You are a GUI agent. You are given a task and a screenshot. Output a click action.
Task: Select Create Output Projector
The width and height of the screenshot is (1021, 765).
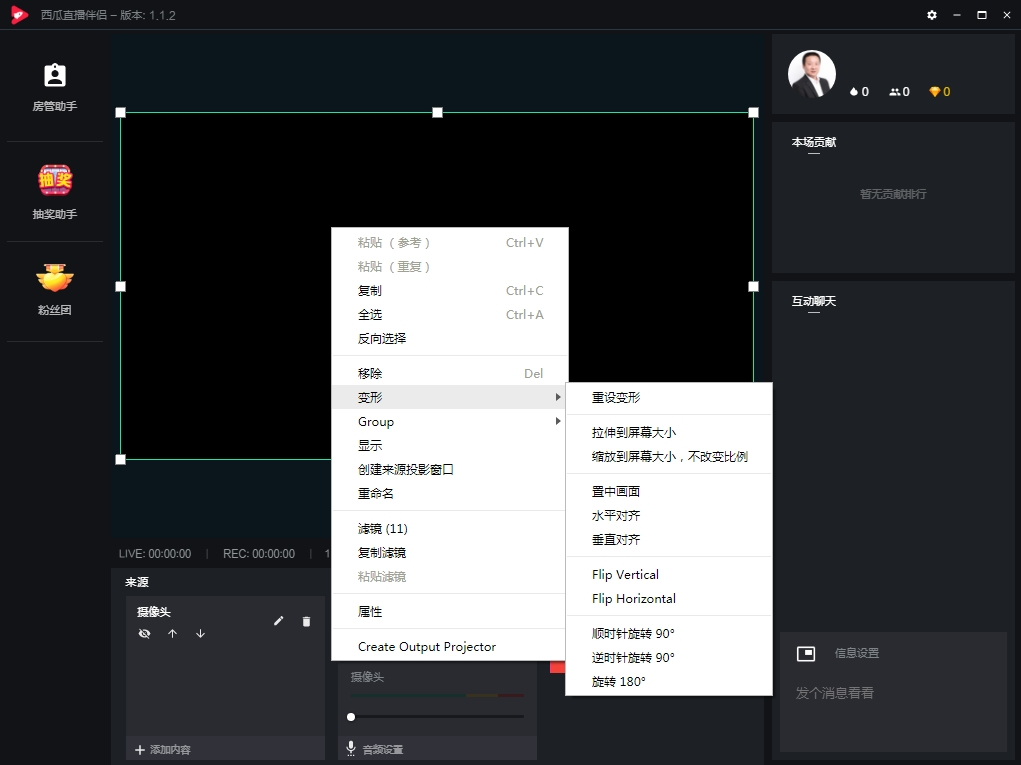point(427,646)
